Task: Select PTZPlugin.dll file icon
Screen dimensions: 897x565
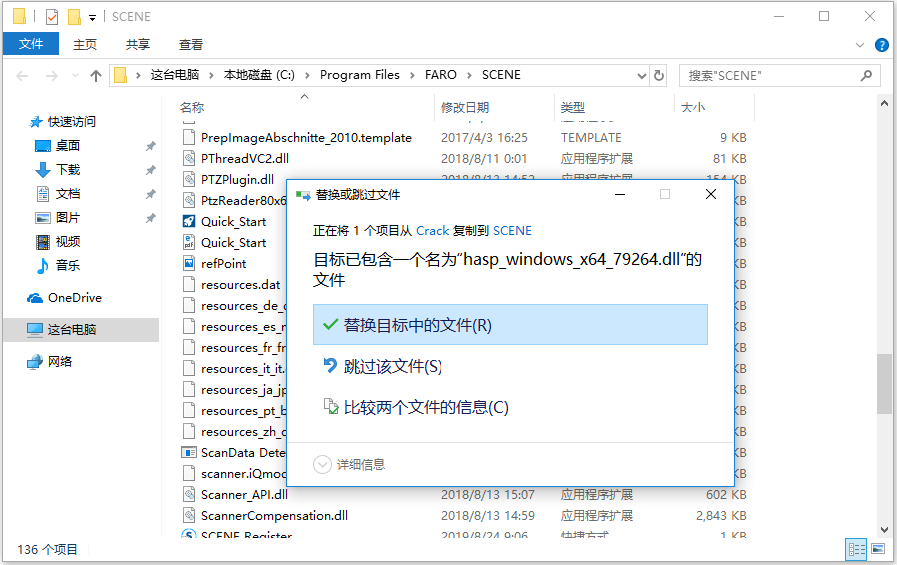Action: click(x=189, y=180)
